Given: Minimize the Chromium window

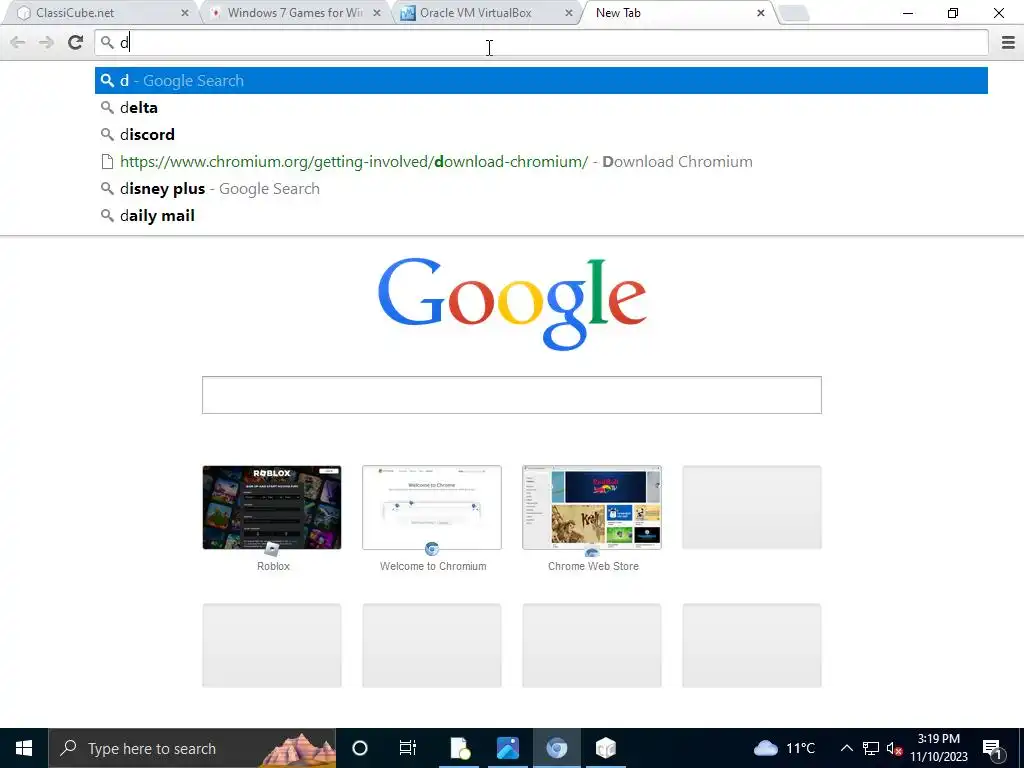Looking at the screenshot, I should 908,13.
